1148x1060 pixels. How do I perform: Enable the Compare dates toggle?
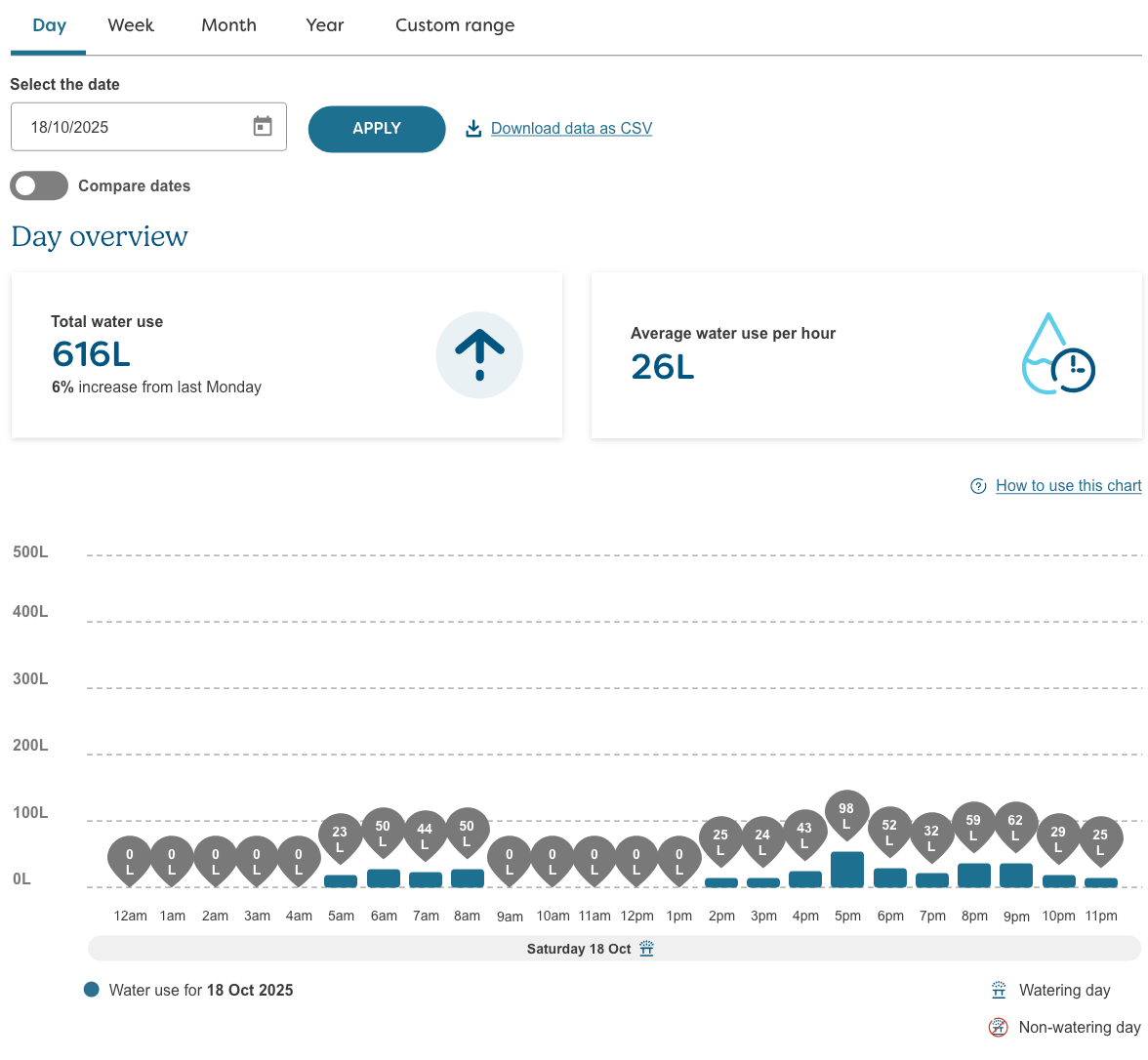39,185
